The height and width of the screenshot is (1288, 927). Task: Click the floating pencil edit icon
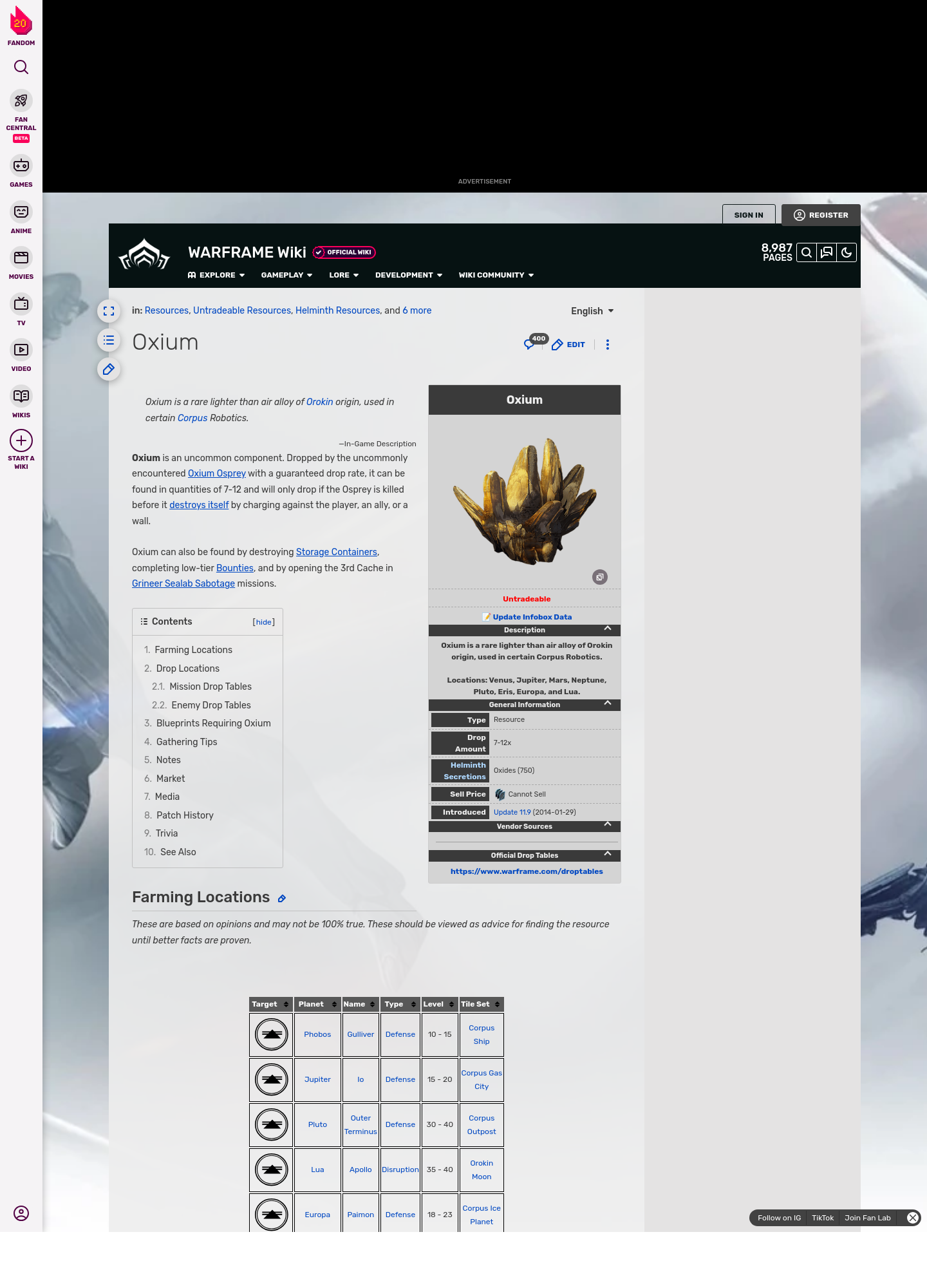(x=109, y=369)
